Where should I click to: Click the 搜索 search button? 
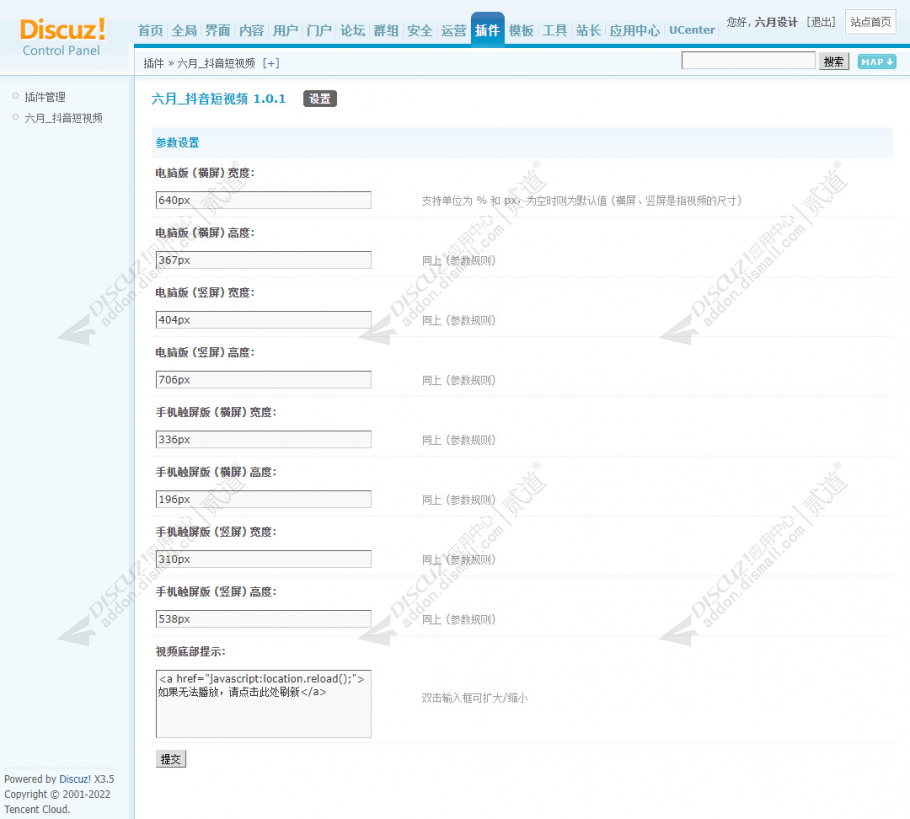[x=834, y=62]
